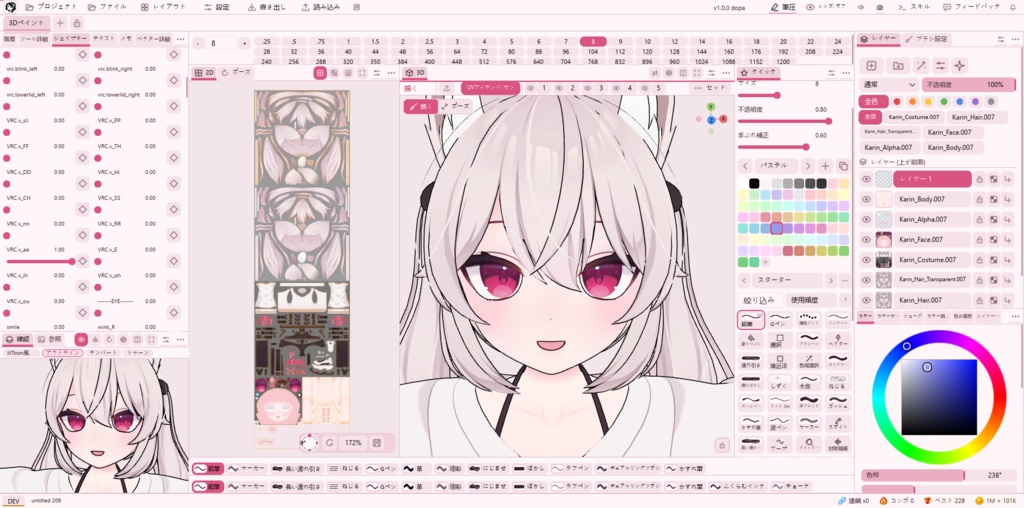Select the しずく brush

780,382
